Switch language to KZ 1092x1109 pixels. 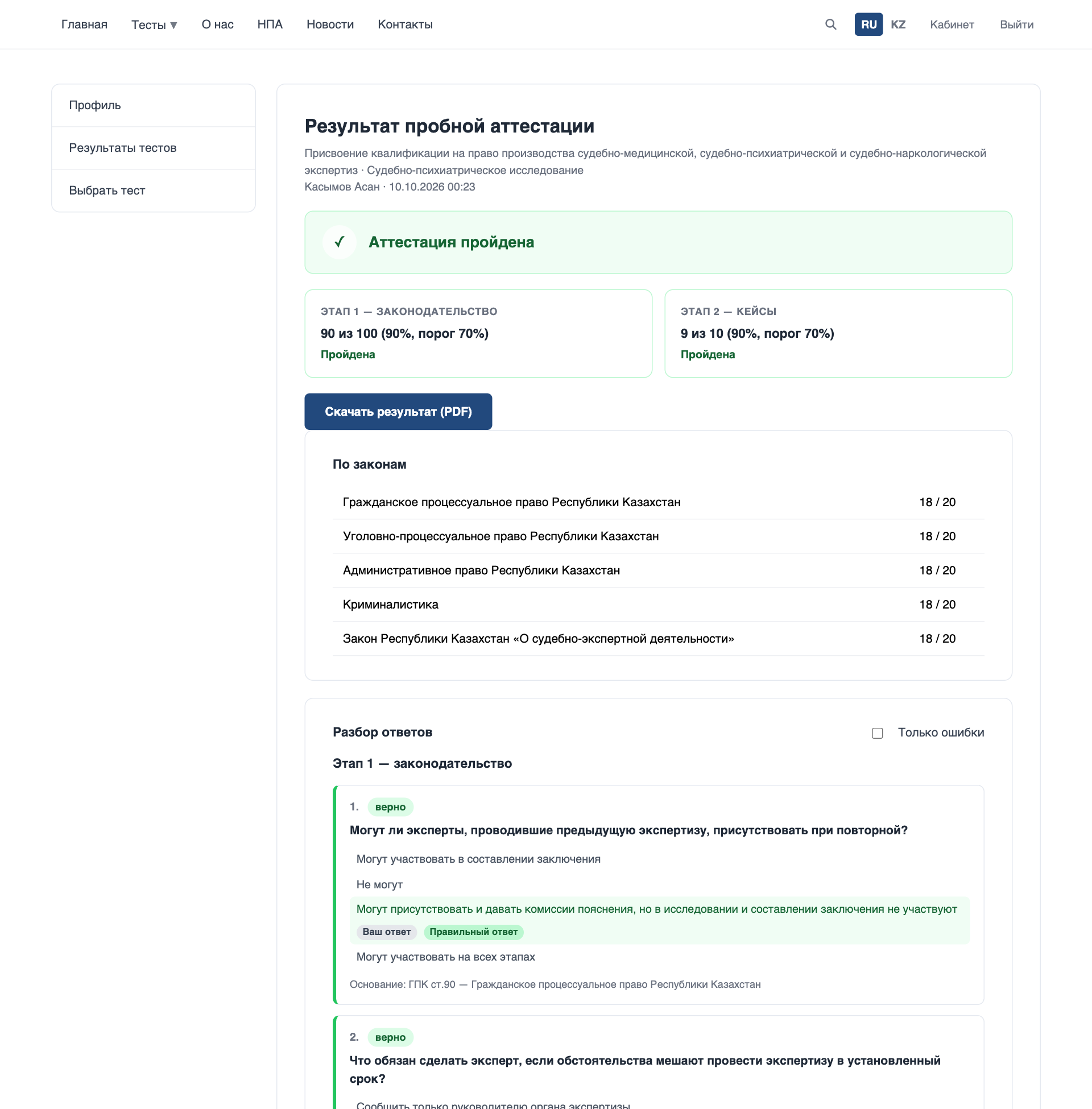897,24
